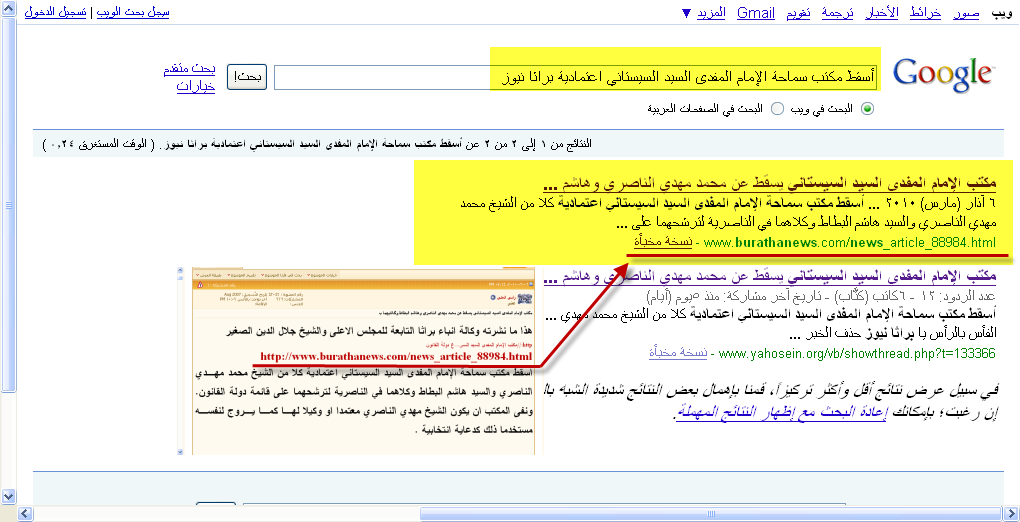Select البحث في ويب radio button
The height and width of the screenshot is (522, 1020).
(867, 109)
